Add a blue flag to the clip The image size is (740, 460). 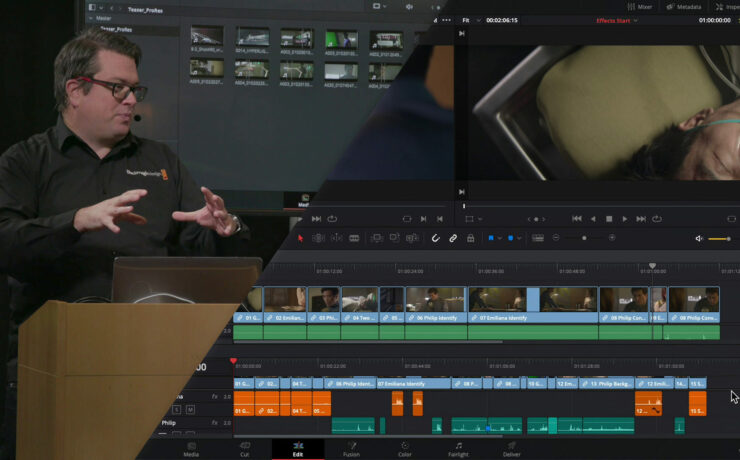pyautogui.click(x=491, y=238)
